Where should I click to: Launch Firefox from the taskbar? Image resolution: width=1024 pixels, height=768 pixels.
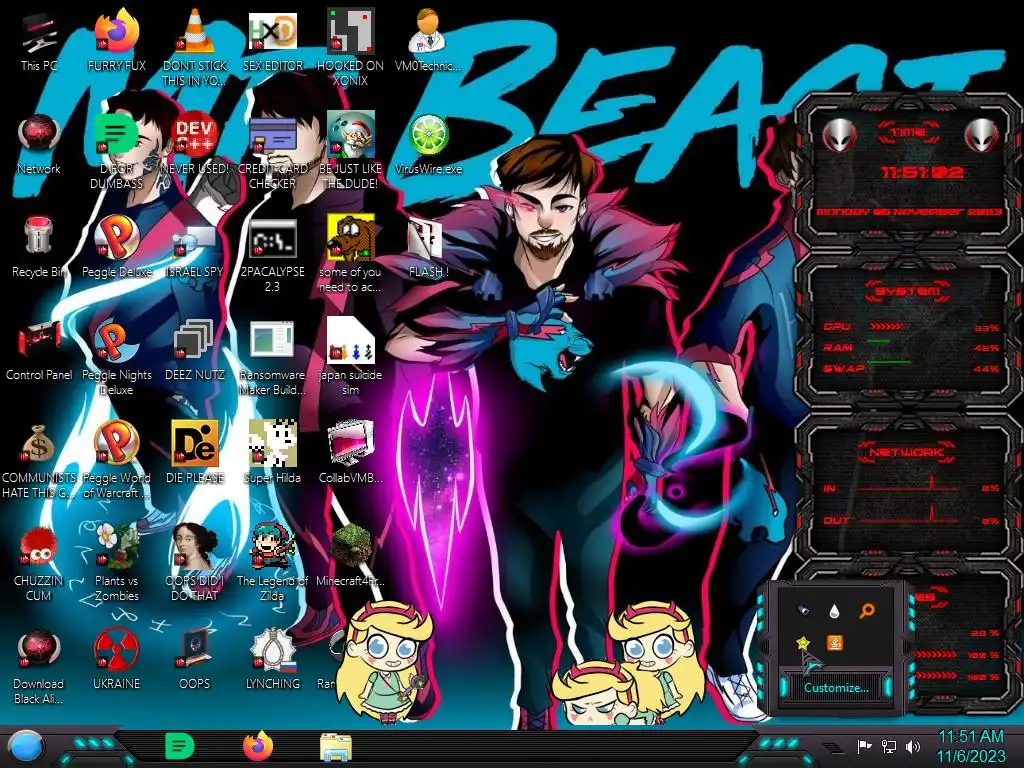(x=258, y=746)
